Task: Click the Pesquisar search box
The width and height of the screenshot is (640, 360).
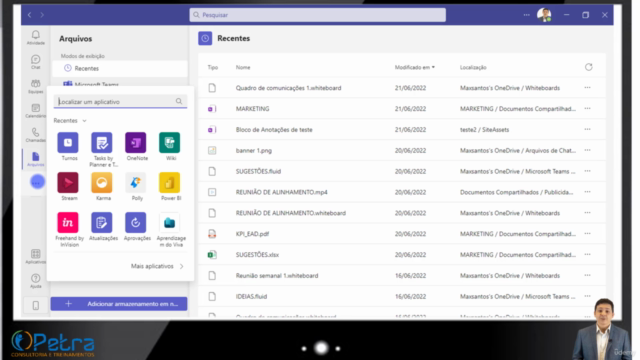Action: (318, 15)
